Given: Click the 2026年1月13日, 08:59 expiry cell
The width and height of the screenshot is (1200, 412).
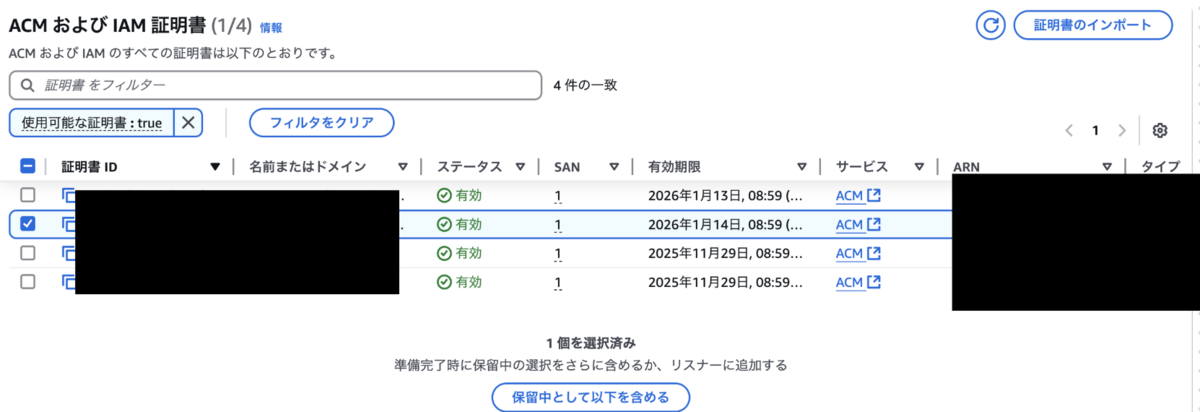Looking at the screenshot, I should [725, 196].
